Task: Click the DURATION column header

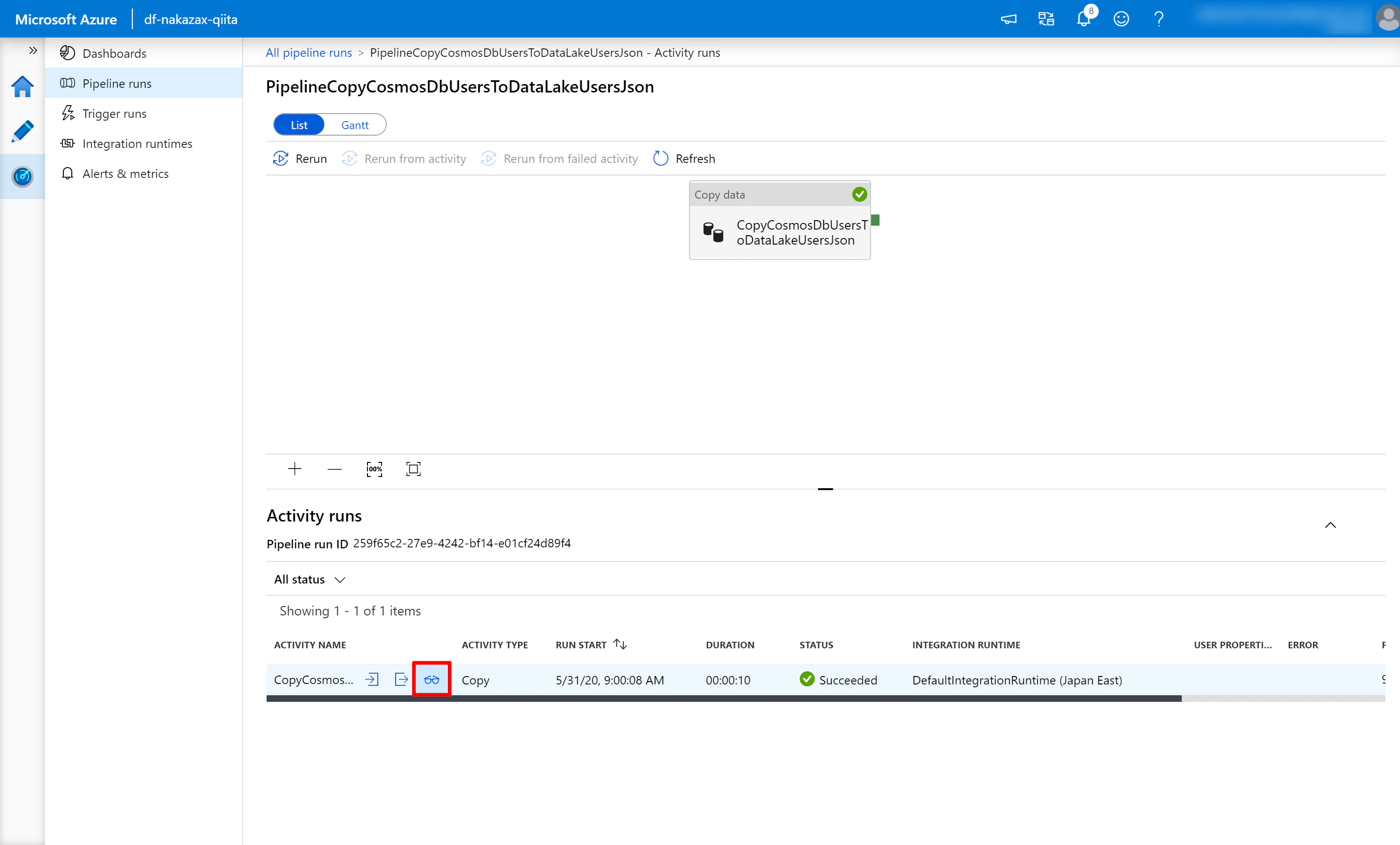Action: [729, 645]
